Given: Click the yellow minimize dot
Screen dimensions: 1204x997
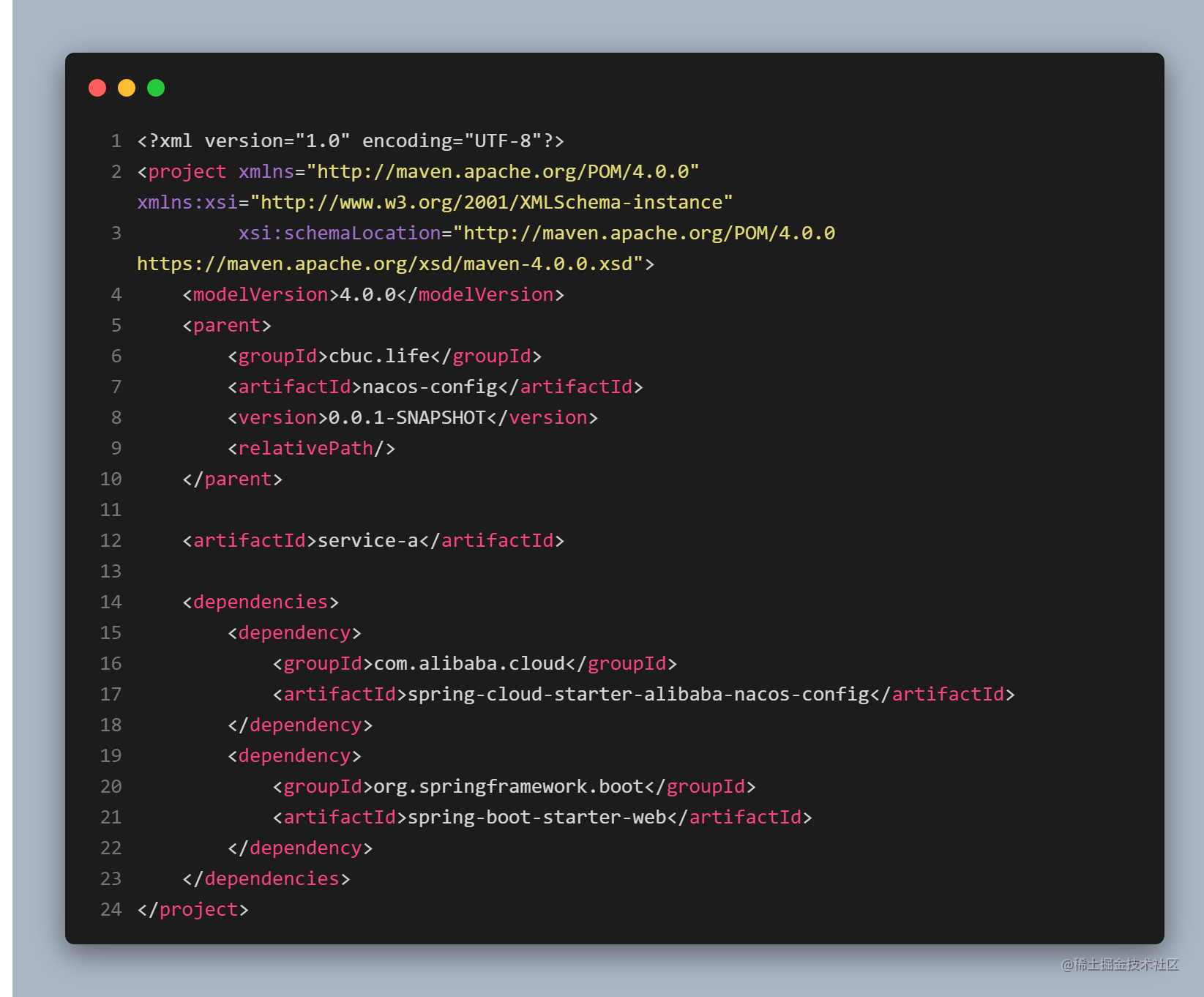Looking at the screenshot, I should 127,88.
